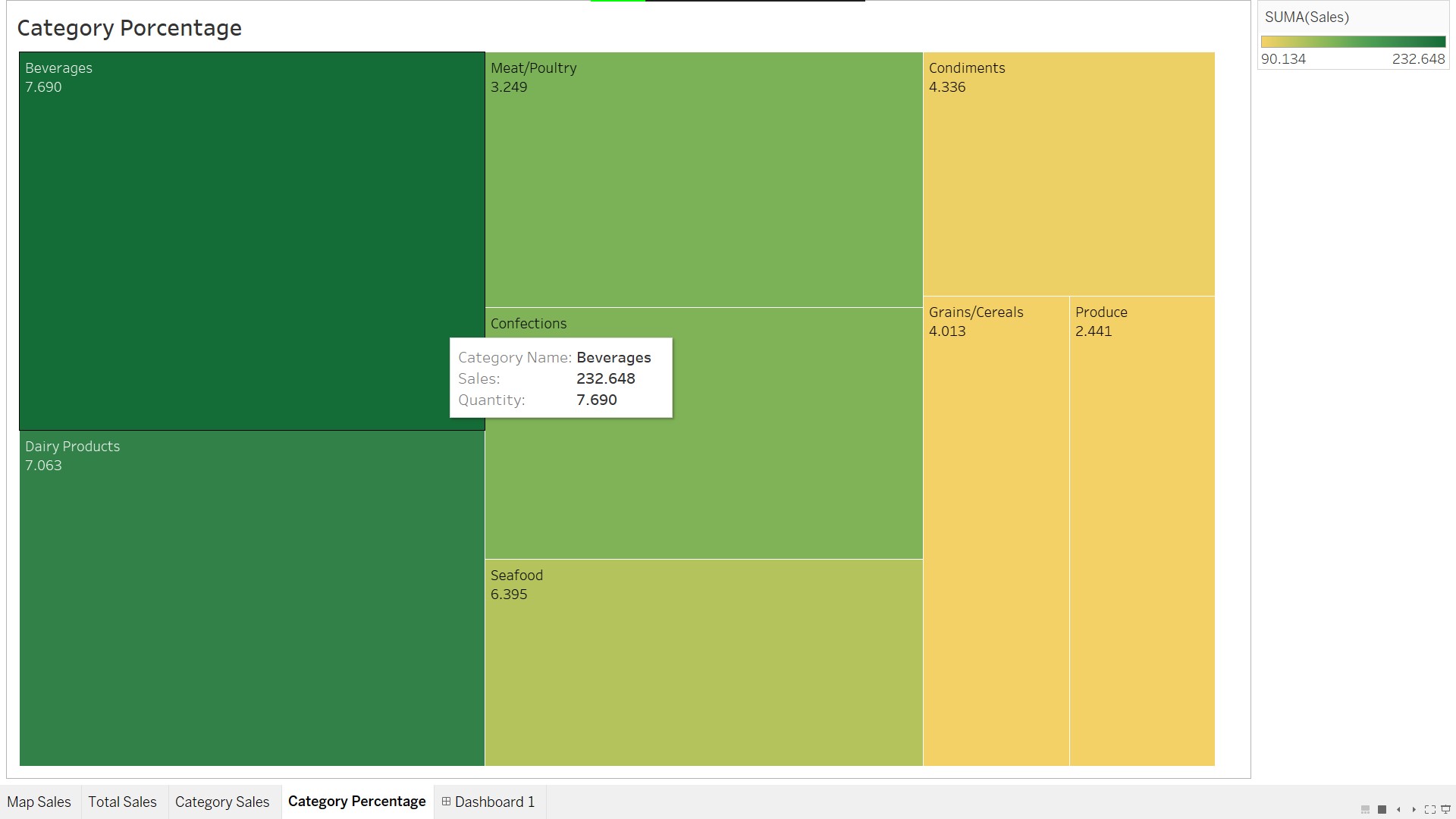Open the Category Sales tab
This screenshot has width=1456, height=819.
pos(222,802)
